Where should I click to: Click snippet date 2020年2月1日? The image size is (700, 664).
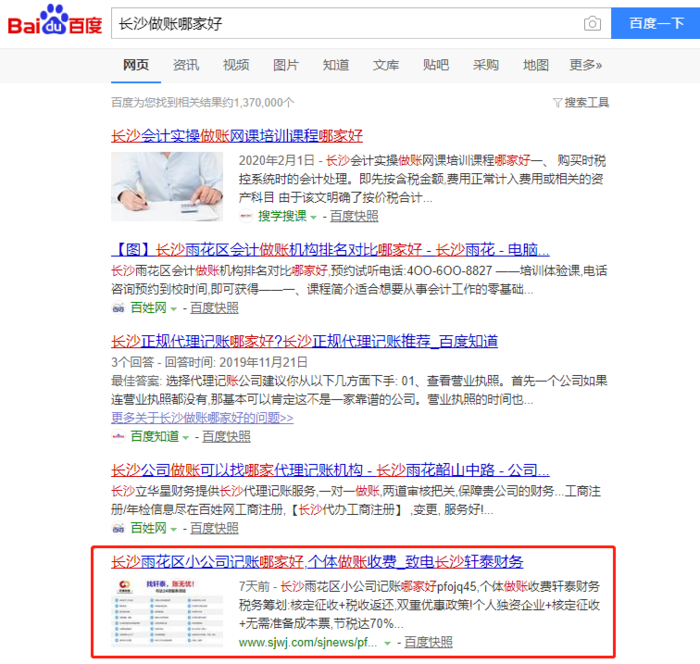(276, 160)
